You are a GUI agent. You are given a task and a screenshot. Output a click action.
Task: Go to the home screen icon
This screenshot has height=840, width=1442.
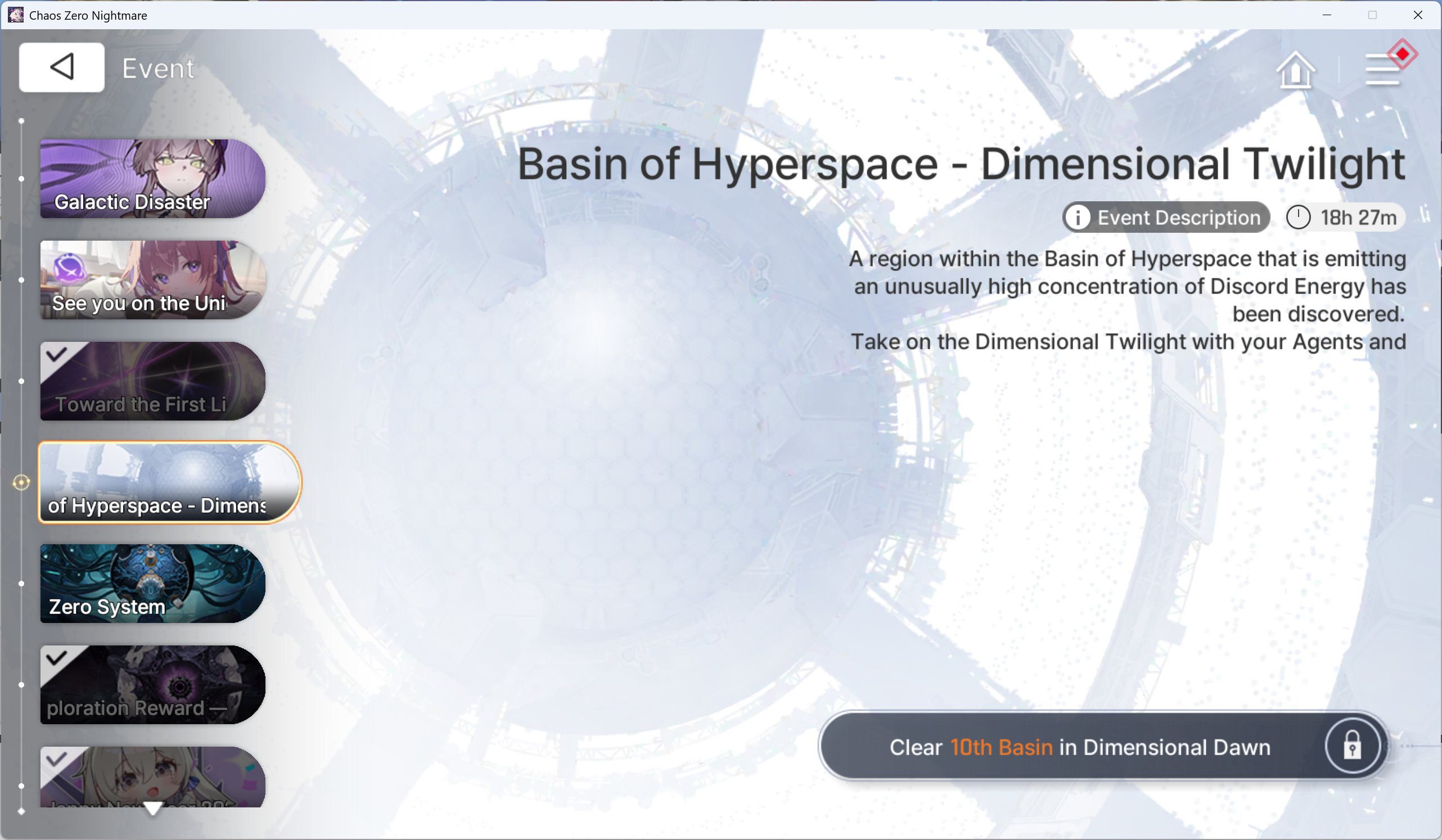(x=1296, y=70)
